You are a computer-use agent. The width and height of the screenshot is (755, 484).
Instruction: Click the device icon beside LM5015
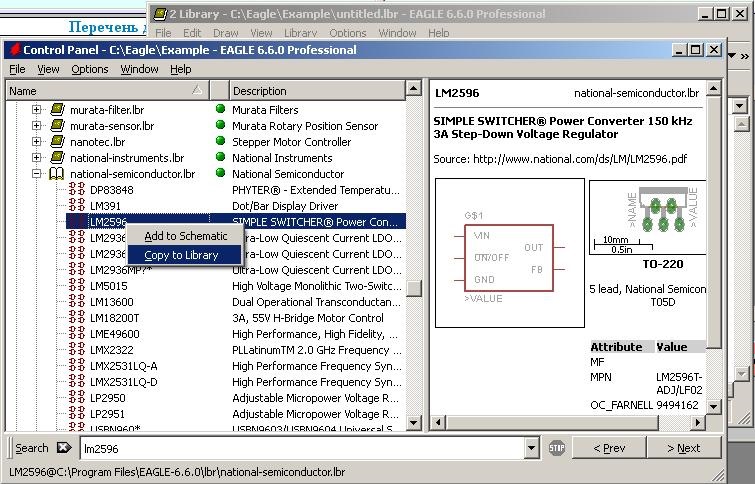coord(77,285)
